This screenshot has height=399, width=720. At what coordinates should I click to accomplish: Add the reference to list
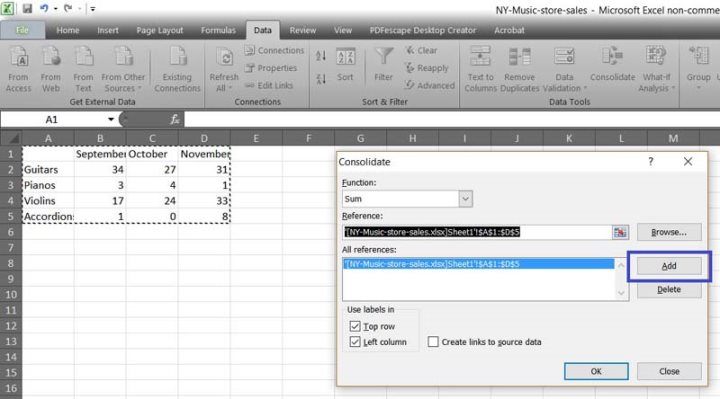[669, 266]
